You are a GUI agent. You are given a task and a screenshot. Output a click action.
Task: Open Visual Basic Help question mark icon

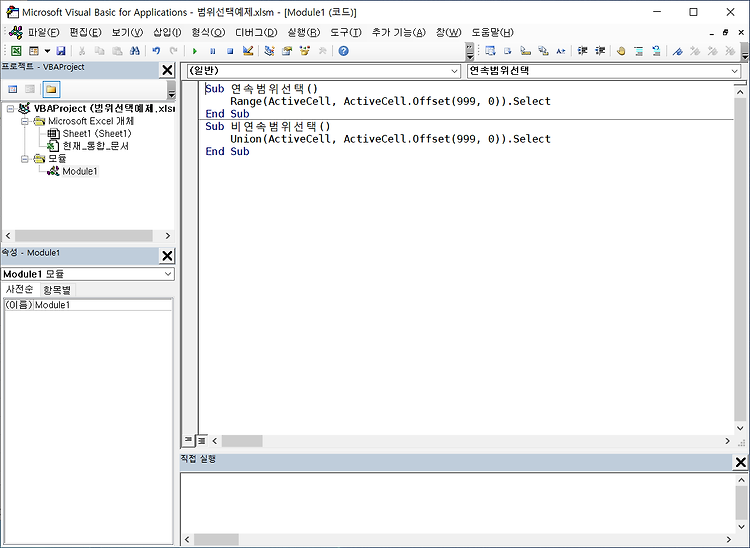pos(343,51)
